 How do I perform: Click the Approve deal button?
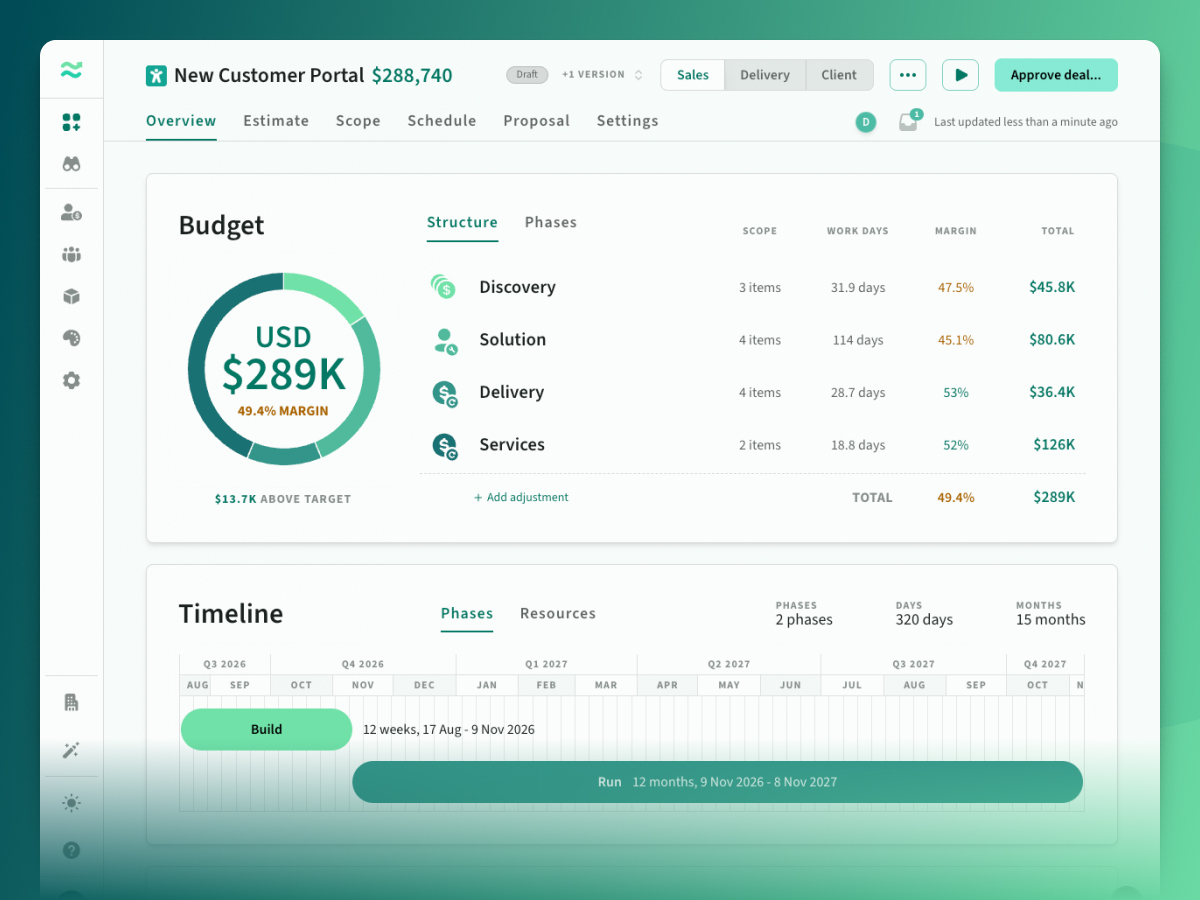(1056, 75)
